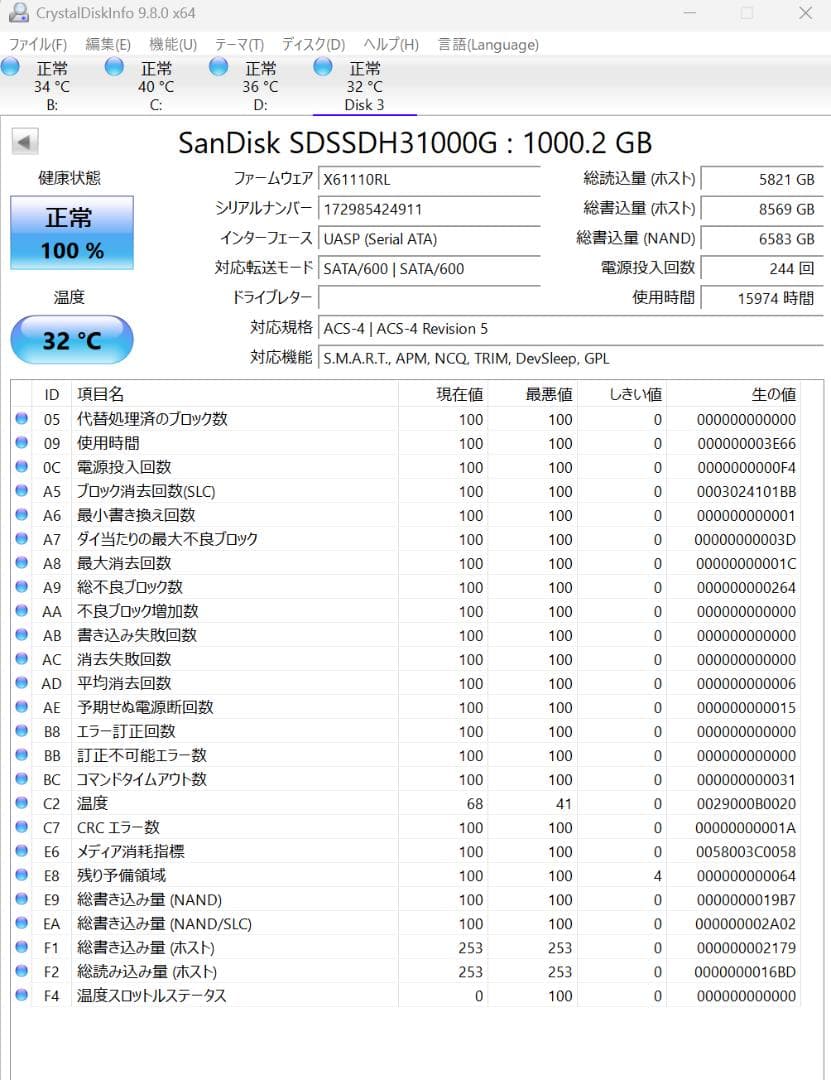This screenshot has height=1080, width=831.
Task: Click the 現在値 column header
Action: (443, 395)
